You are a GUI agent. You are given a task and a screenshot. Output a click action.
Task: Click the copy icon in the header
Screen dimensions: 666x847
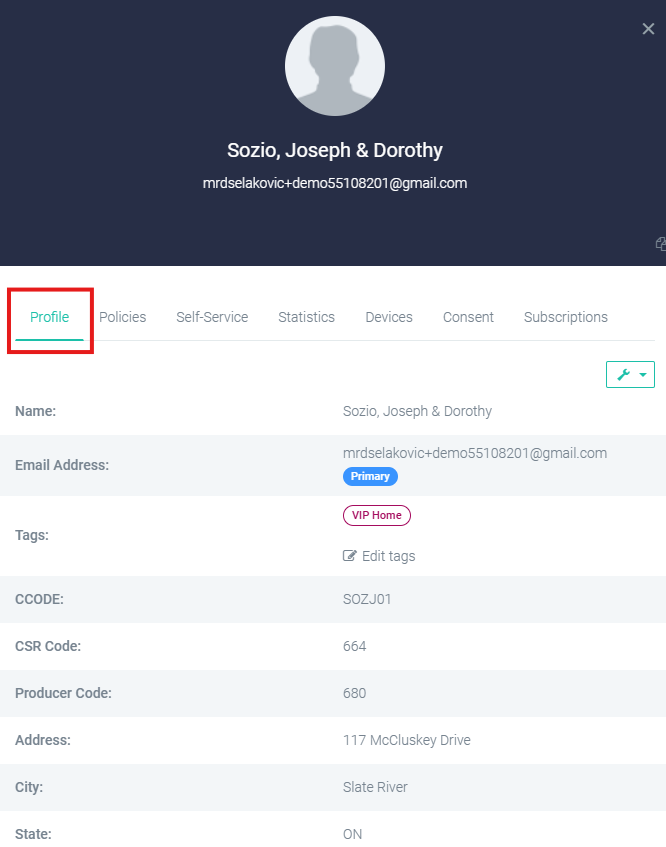[x=661, y=244]
